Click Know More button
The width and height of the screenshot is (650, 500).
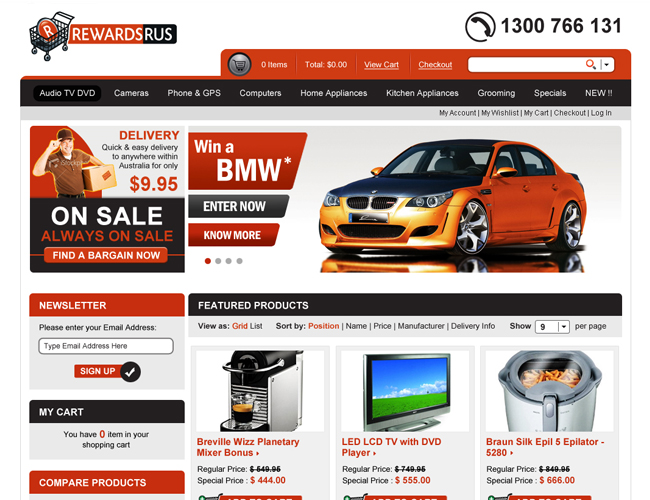coord(234,235)
